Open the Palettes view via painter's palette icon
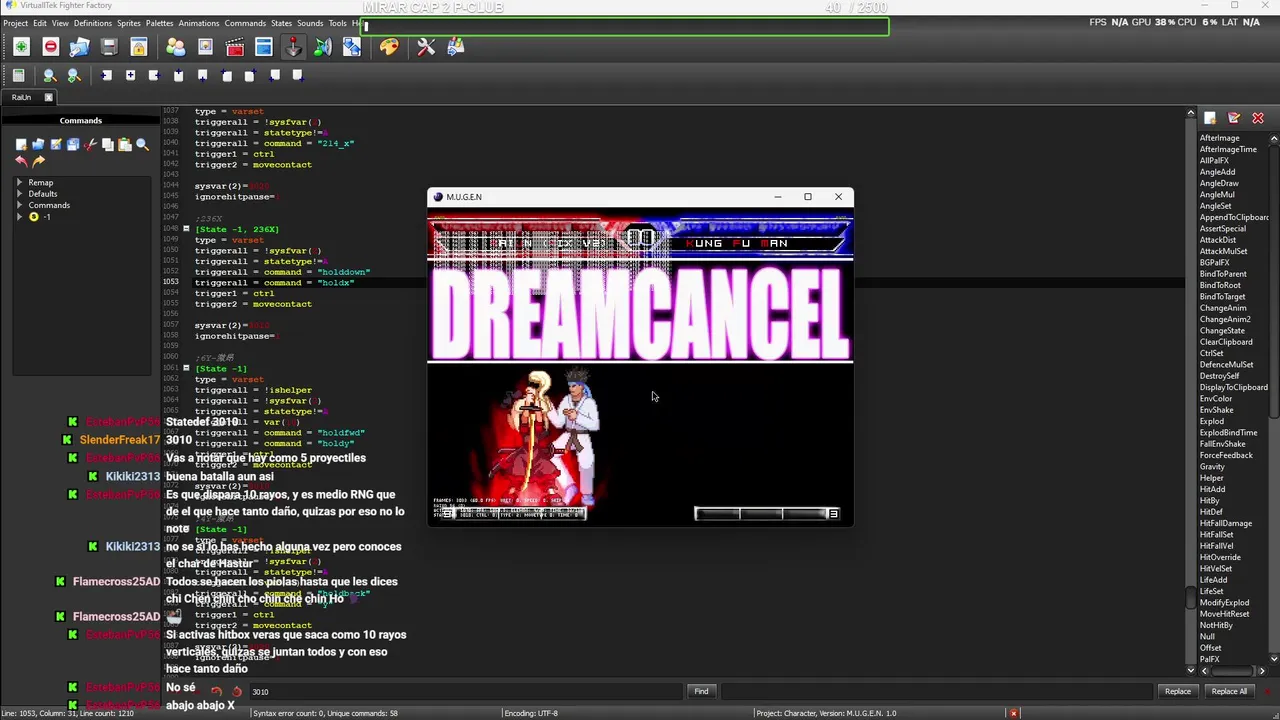Image resolution: width=1280 pixels, height=720 pixels. [x=389, y=47]
